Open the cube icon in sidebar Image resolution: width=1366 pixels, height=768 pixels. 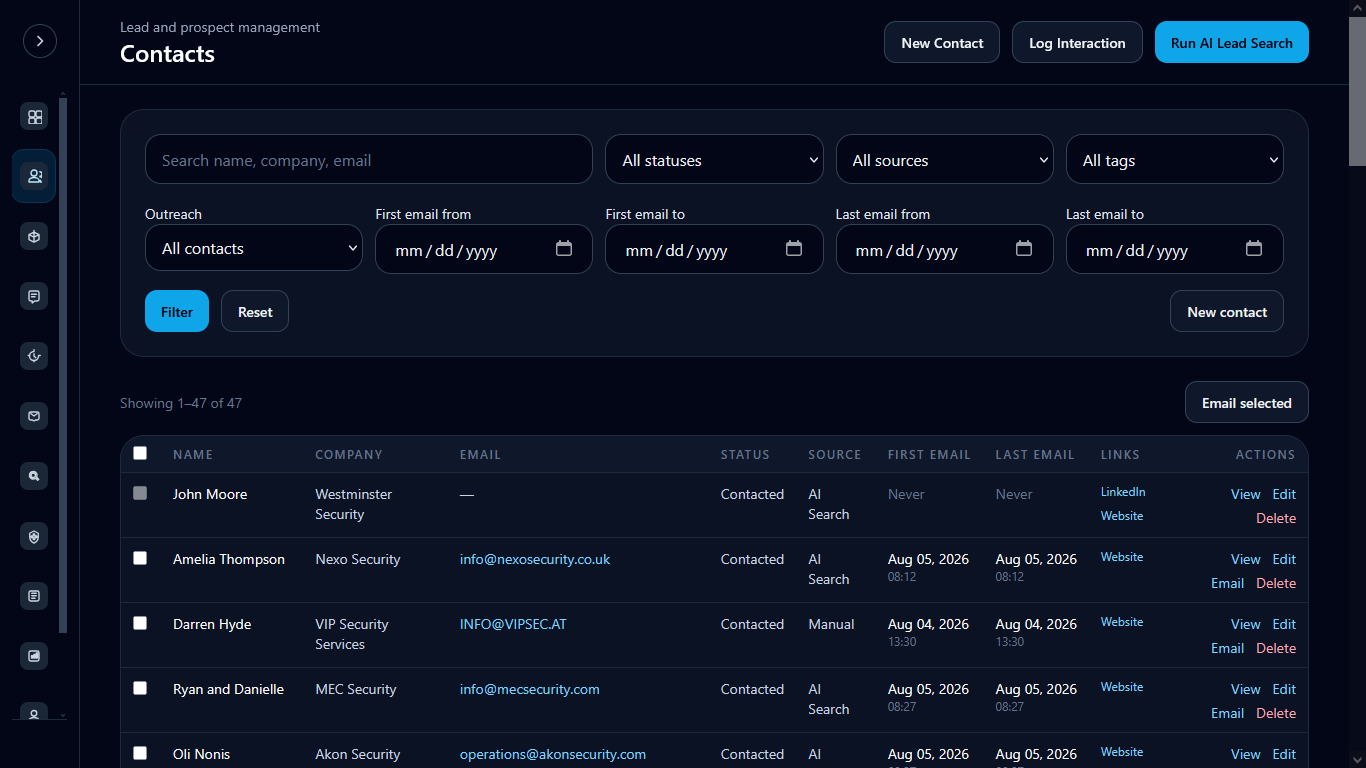click(35, 237)
